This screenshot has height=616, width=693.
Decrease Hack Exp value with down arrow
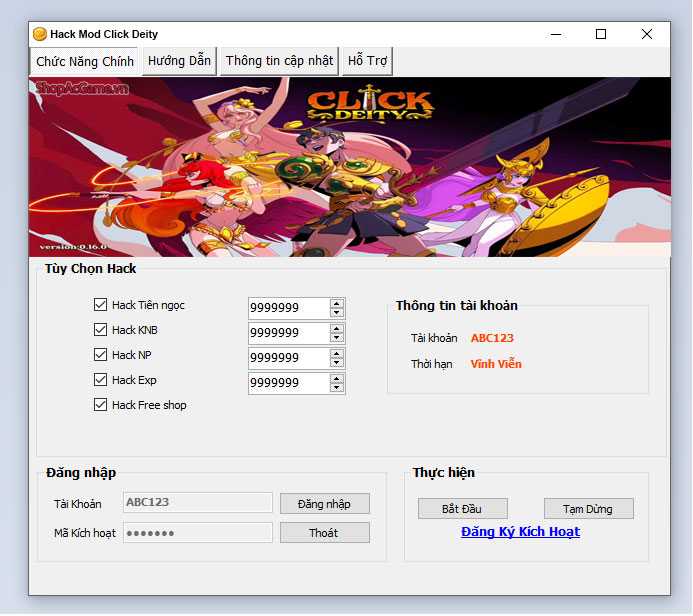337,387
